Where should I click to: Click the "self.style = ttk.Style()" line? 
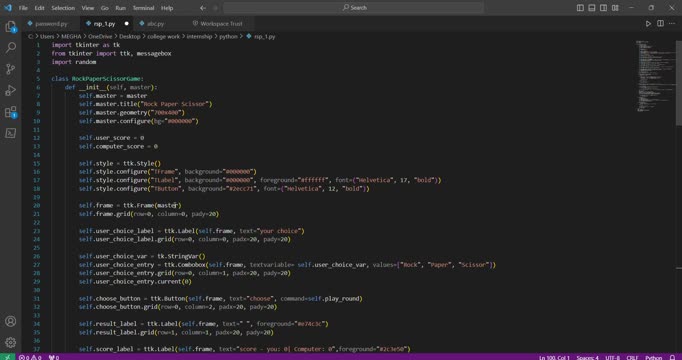coord(120,163)
